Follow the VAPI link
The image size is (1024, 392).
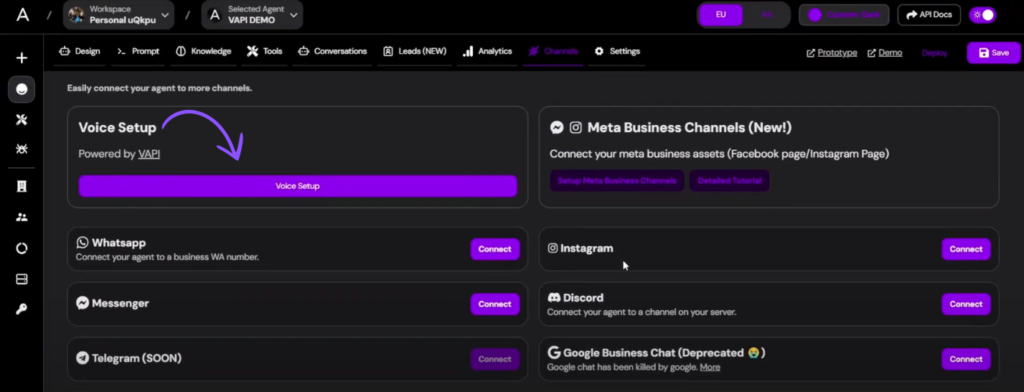click(x=149, y=154)
